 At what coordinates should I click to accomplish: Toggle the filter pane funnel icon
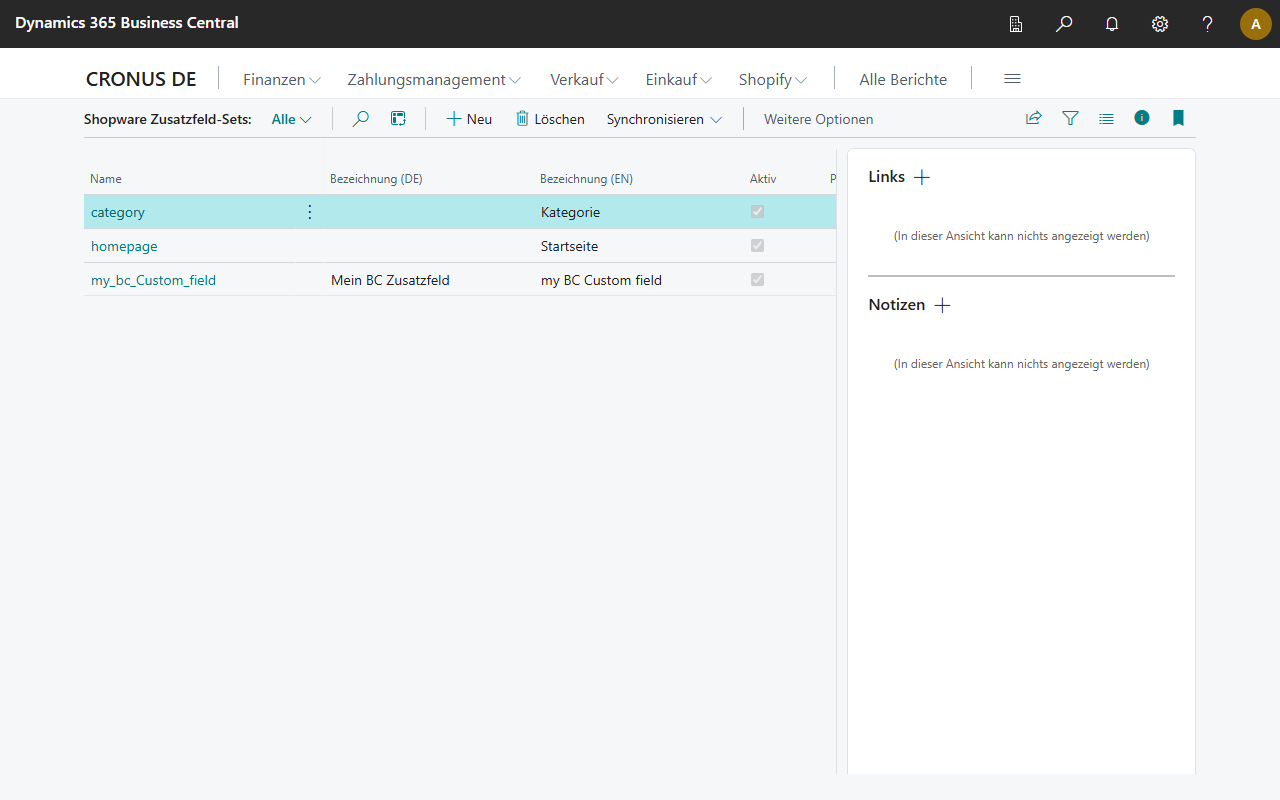click(1070, 118)
